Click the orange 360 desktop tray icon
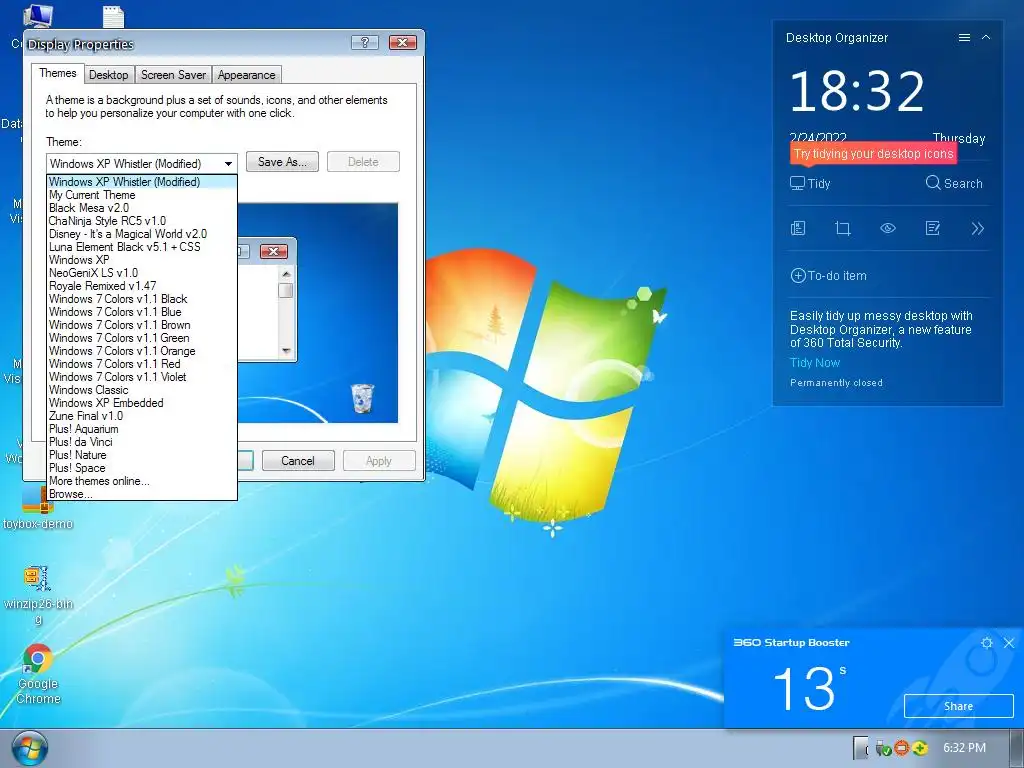1024x768 pixels. coord(902,748)
